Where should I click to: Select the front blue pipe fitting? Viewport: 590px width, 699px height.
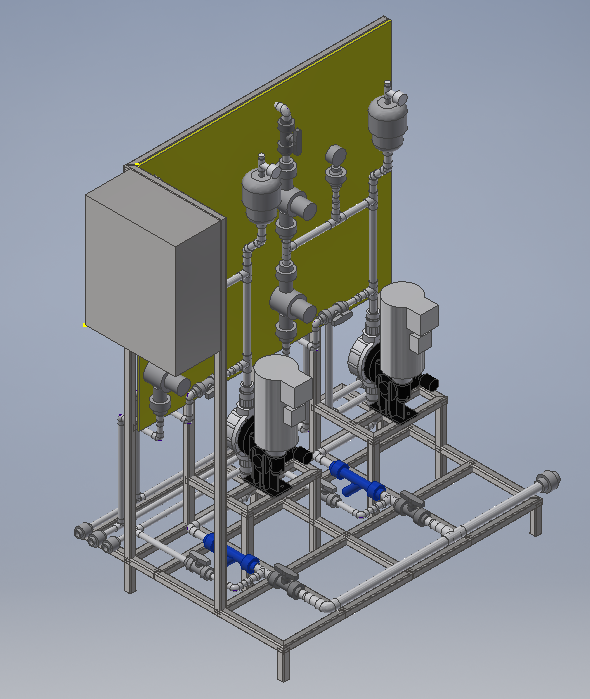232,555
